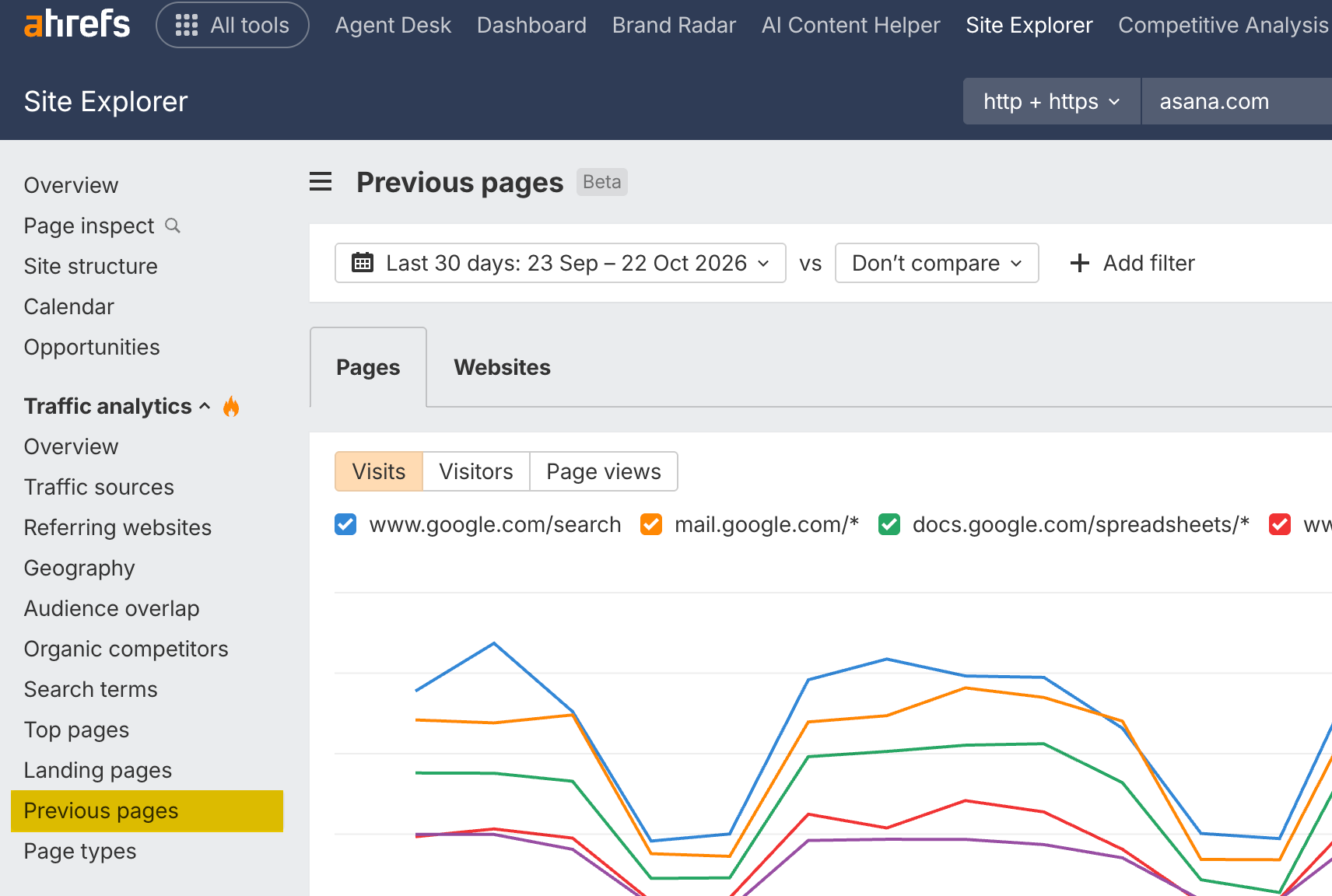1332x896 pixels.
Task: Toggle the red checkbox after docs.google.com
Action: click(x=1280, y=524)
